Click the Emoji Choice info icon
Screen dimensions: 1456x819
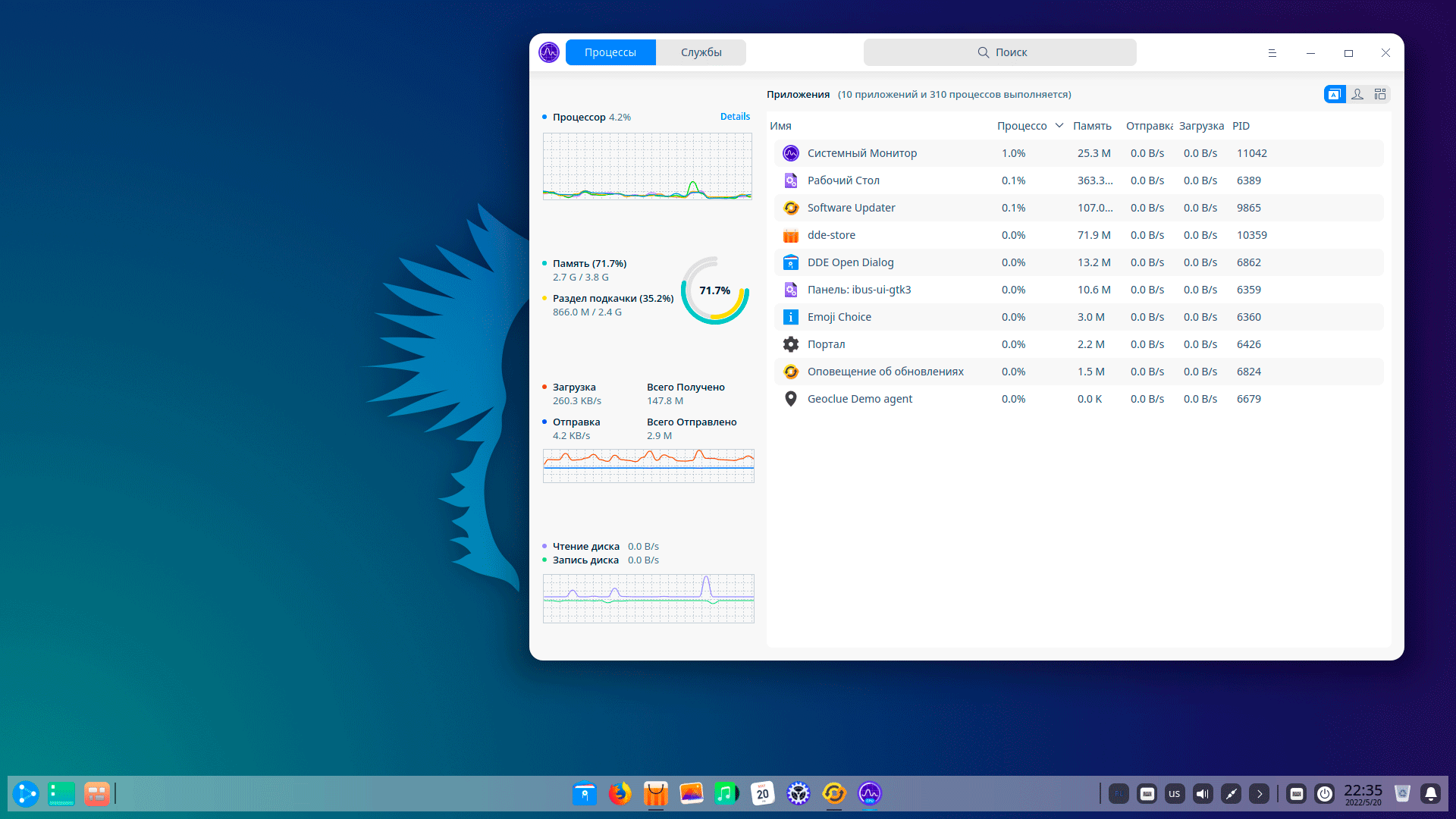(x=791, y=317)
